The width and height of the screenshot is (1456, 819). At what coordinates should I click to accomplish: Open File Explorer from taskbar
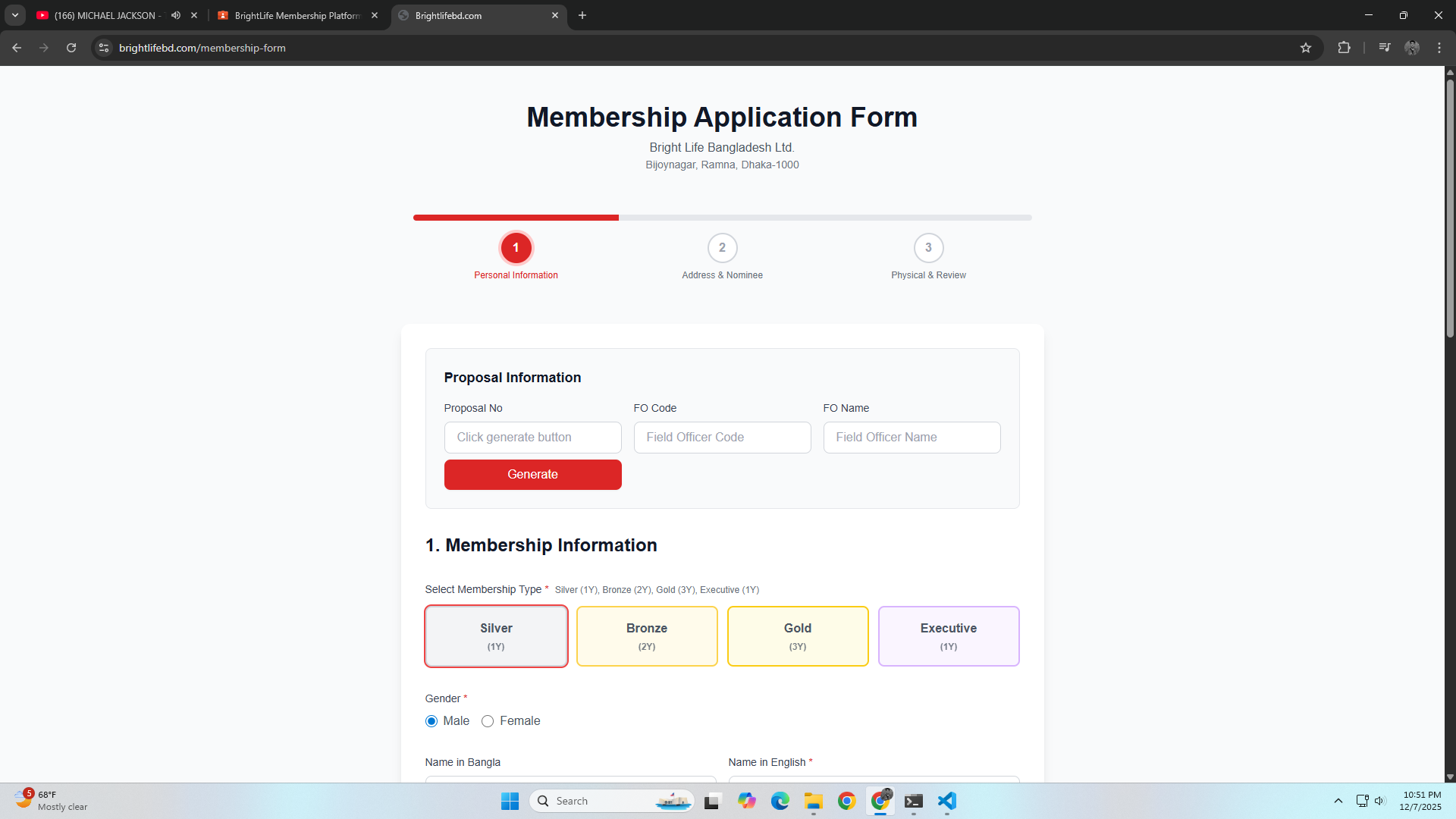coord(814,801)
